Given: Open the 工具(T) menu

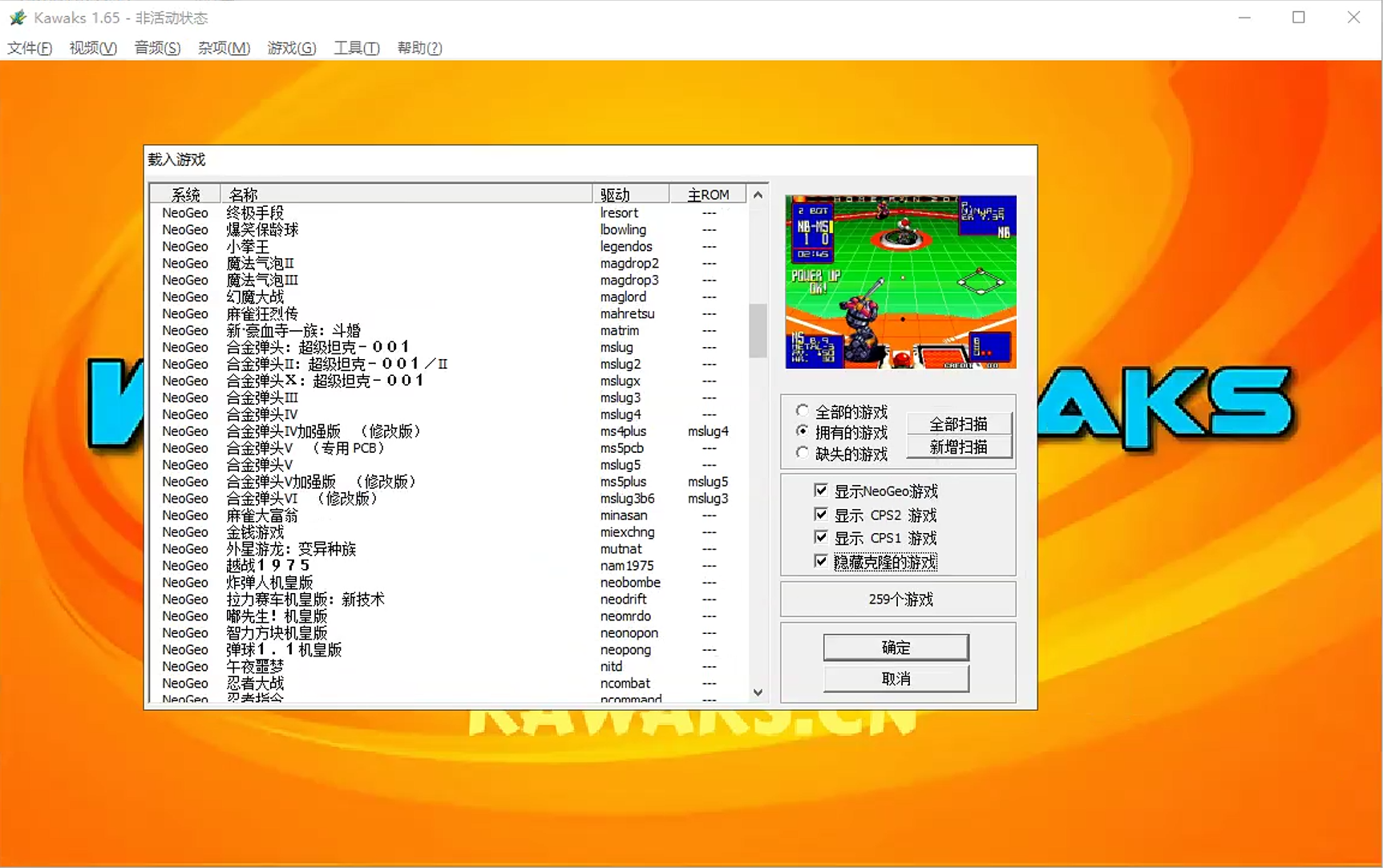Looking at the screenshot, I should pyautogui.click(x=356, y=48).
